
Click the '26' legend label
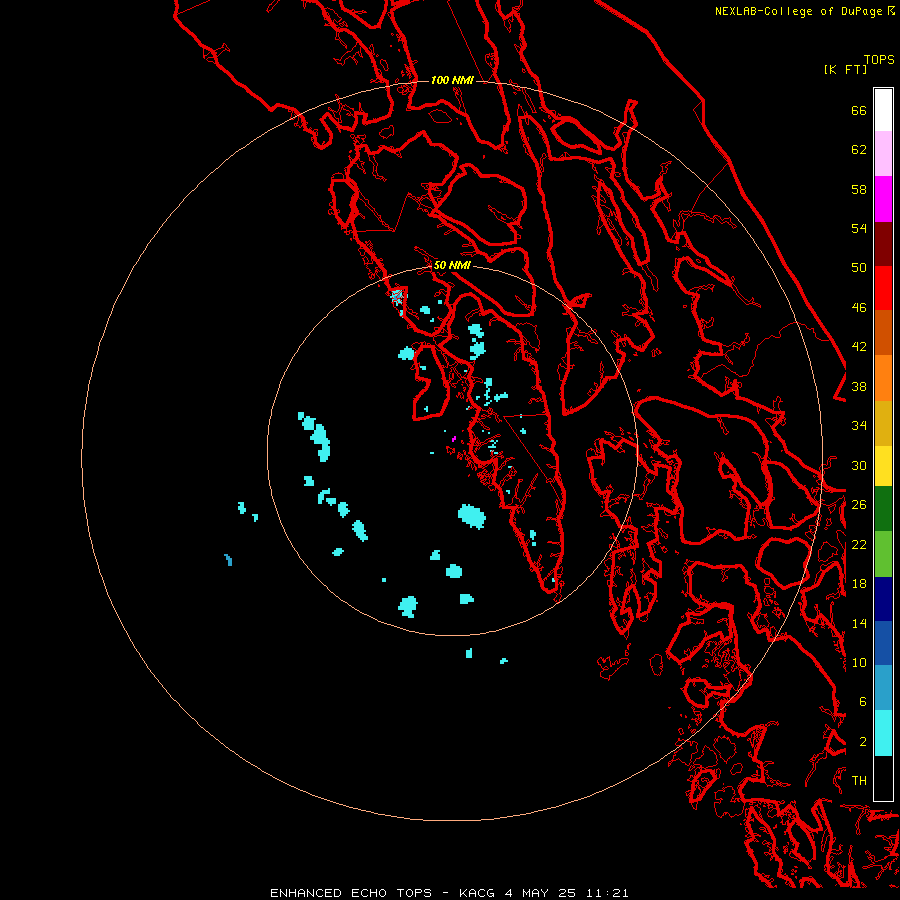[859, 505]
